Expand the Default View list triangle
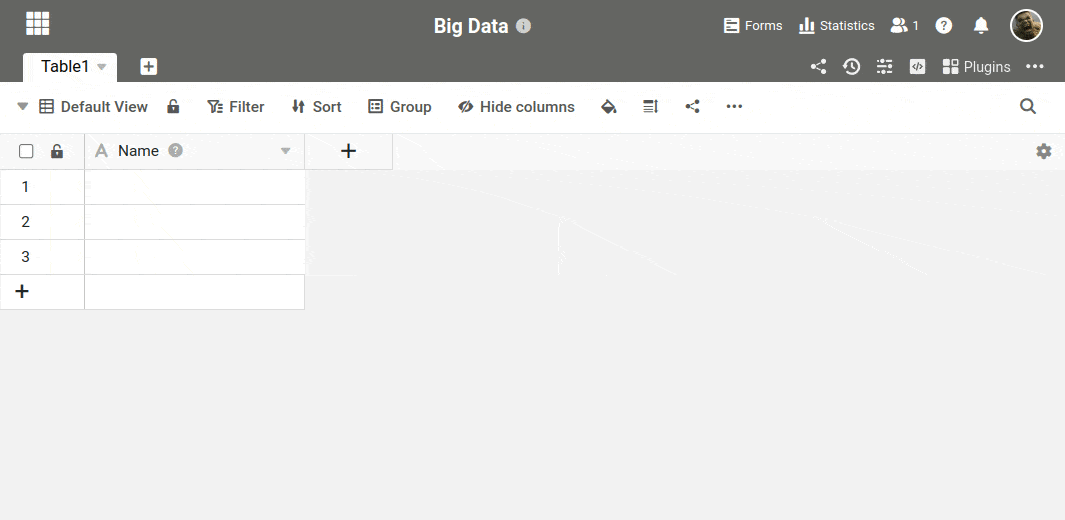Viewport: 1065px width, 520px height. click(23, 107)
